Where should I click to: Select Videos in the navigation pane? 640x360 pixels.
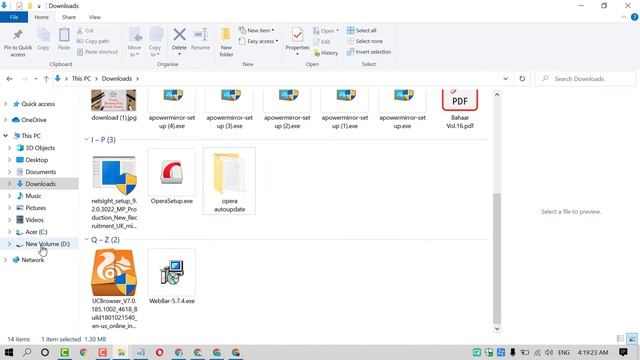click(34, 220)
